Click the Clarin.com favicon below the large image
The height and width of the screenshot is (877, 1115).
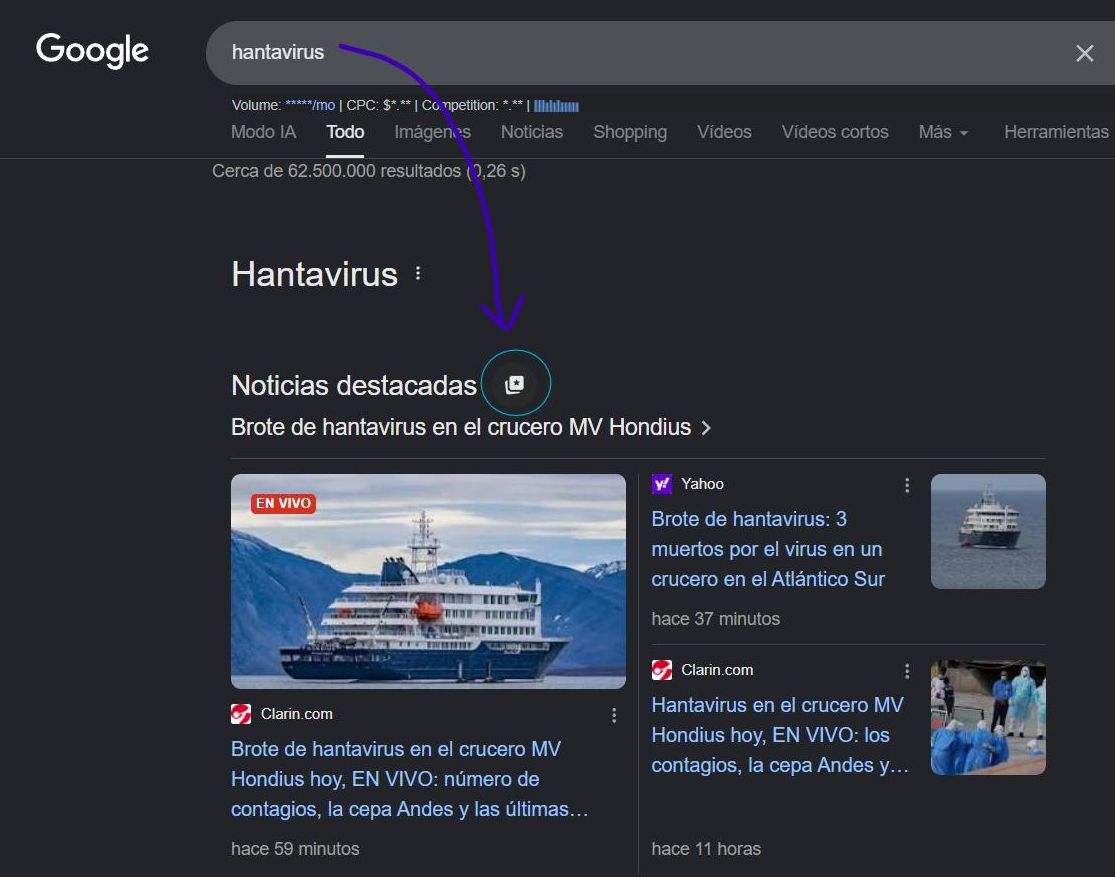pos(241,713)
